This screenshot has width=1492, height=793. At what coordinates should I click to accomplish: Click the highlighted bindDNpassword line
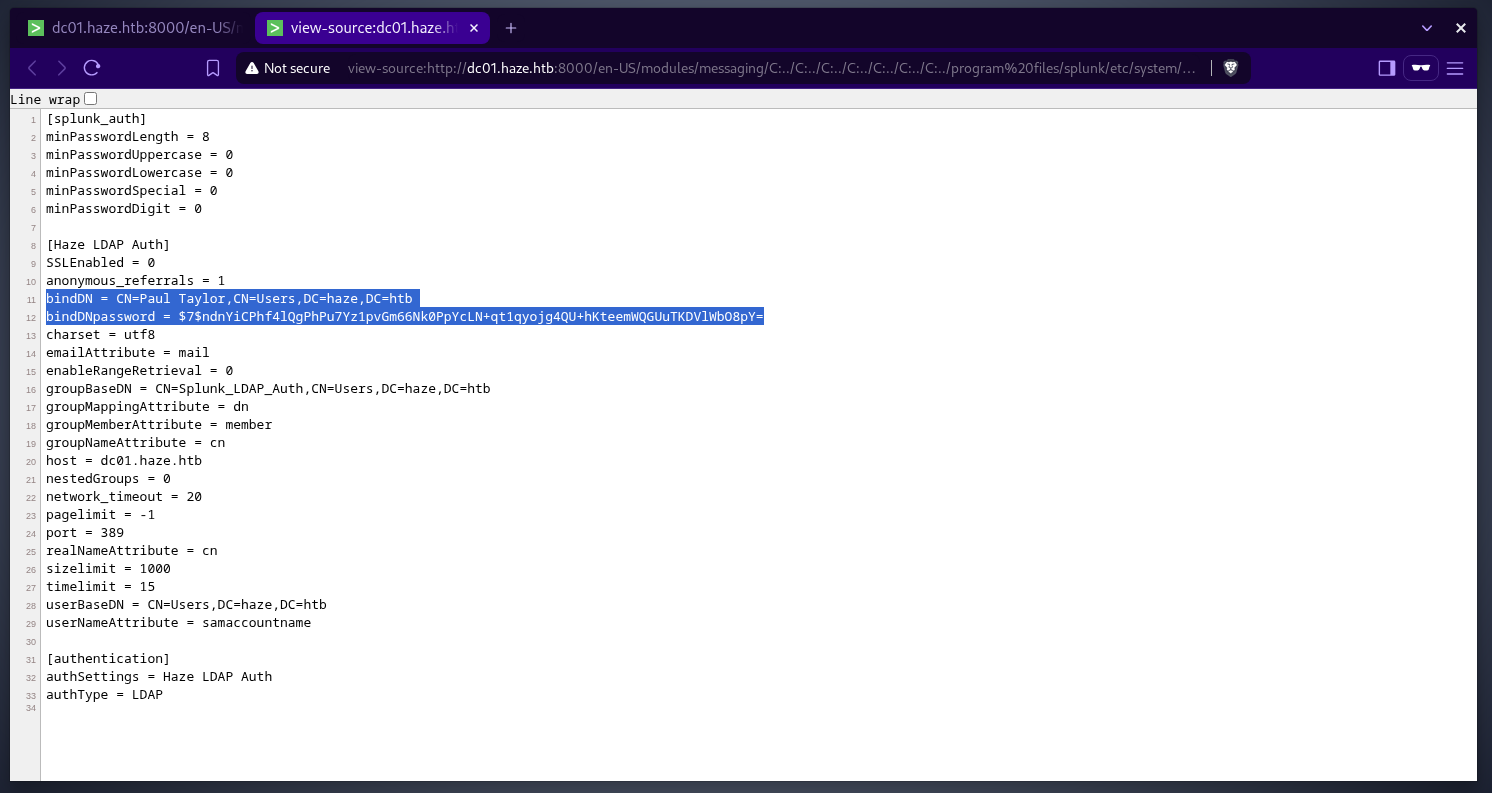404,317
